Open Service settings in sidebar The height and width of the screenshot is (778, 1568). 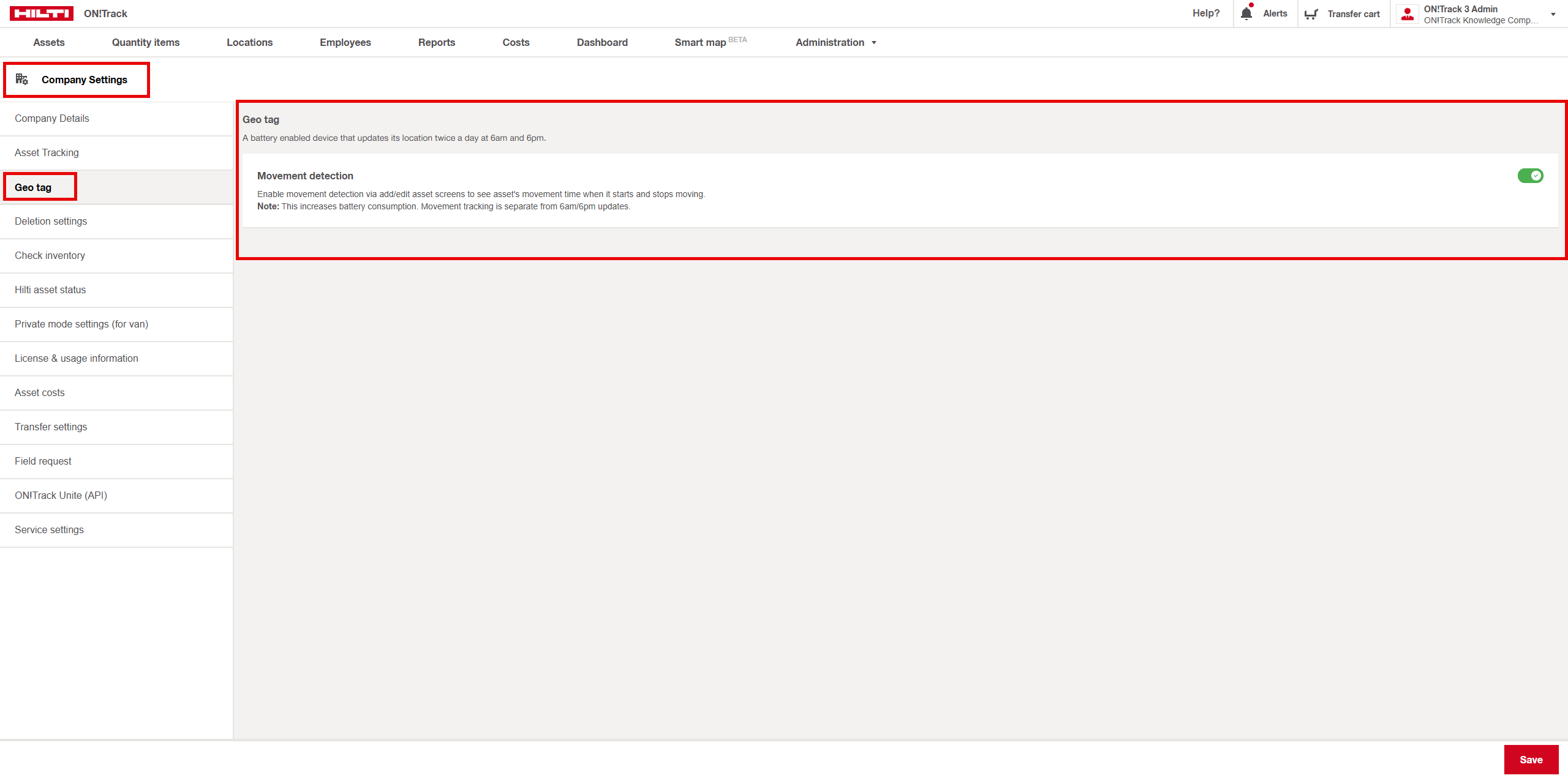(x=49, y=529)
